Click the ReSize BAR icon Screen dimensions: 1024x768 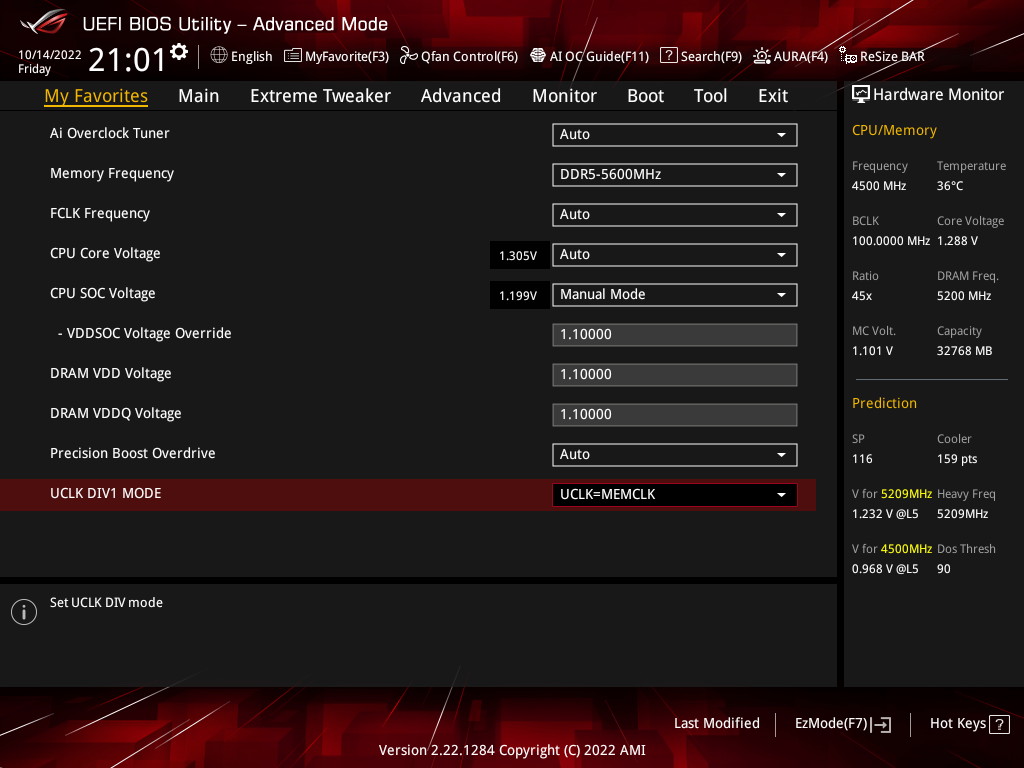pyautogui.click(x=848, y=56)
